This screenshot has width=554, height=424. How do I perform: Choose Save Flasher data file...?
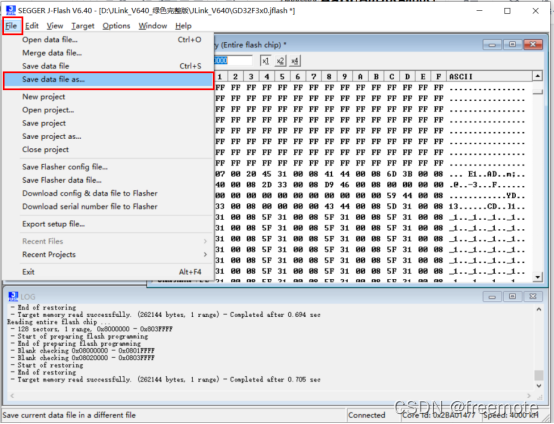108,180
